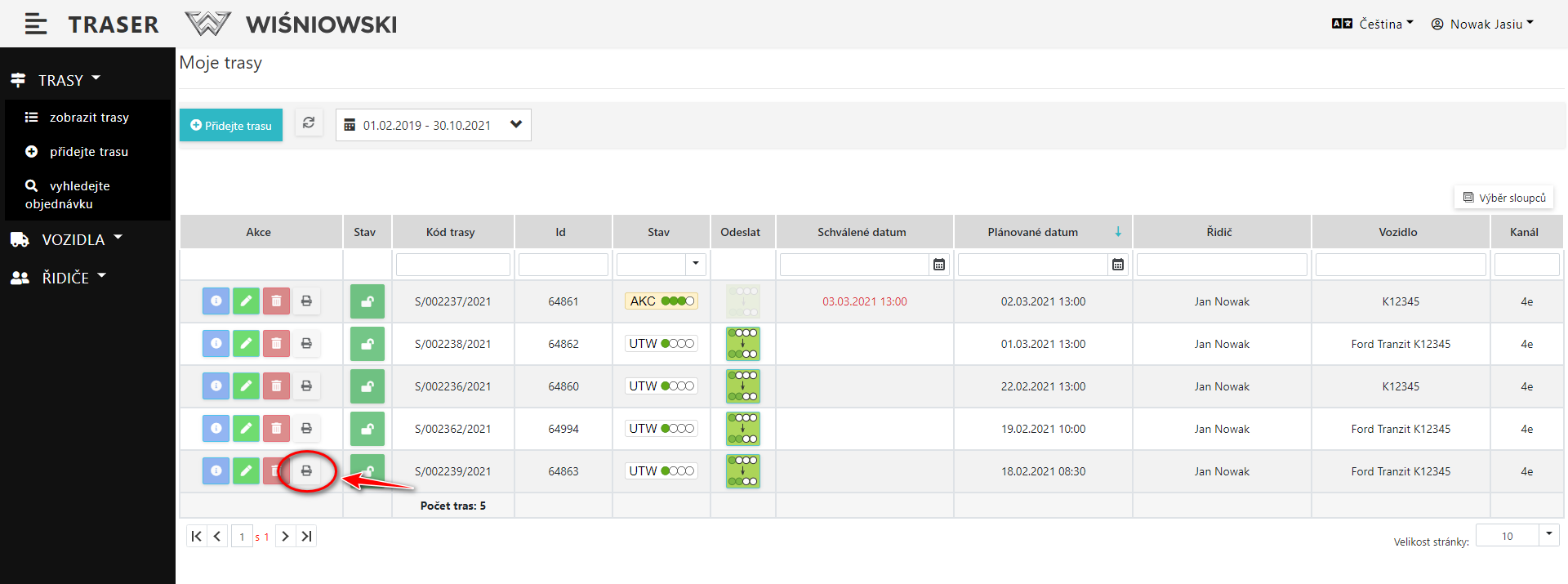Delete route S/002236/2021 using trash icon
Screen dimensions: 1568x584
[276, 386]
